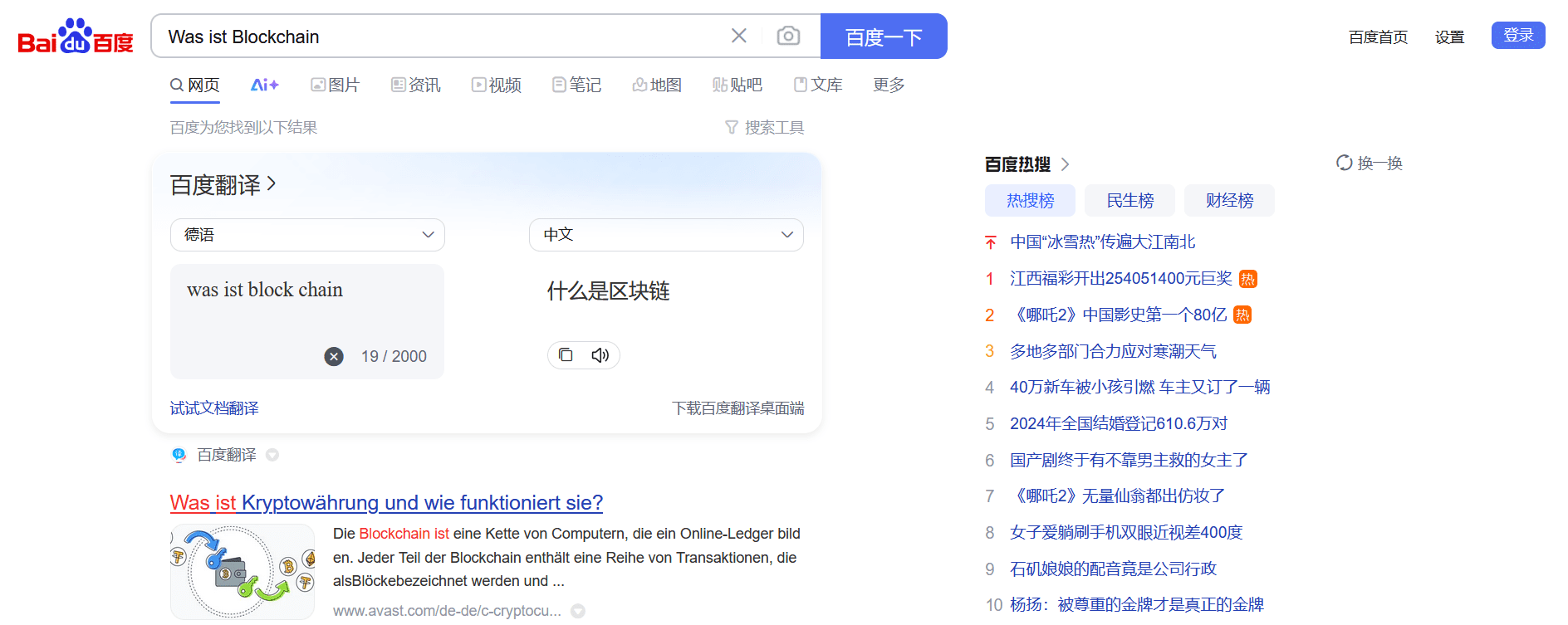Screen dimensions: 1568x625
Task: Open the 视频 tab
Action: pyautogui.click(x=497, y=85)
